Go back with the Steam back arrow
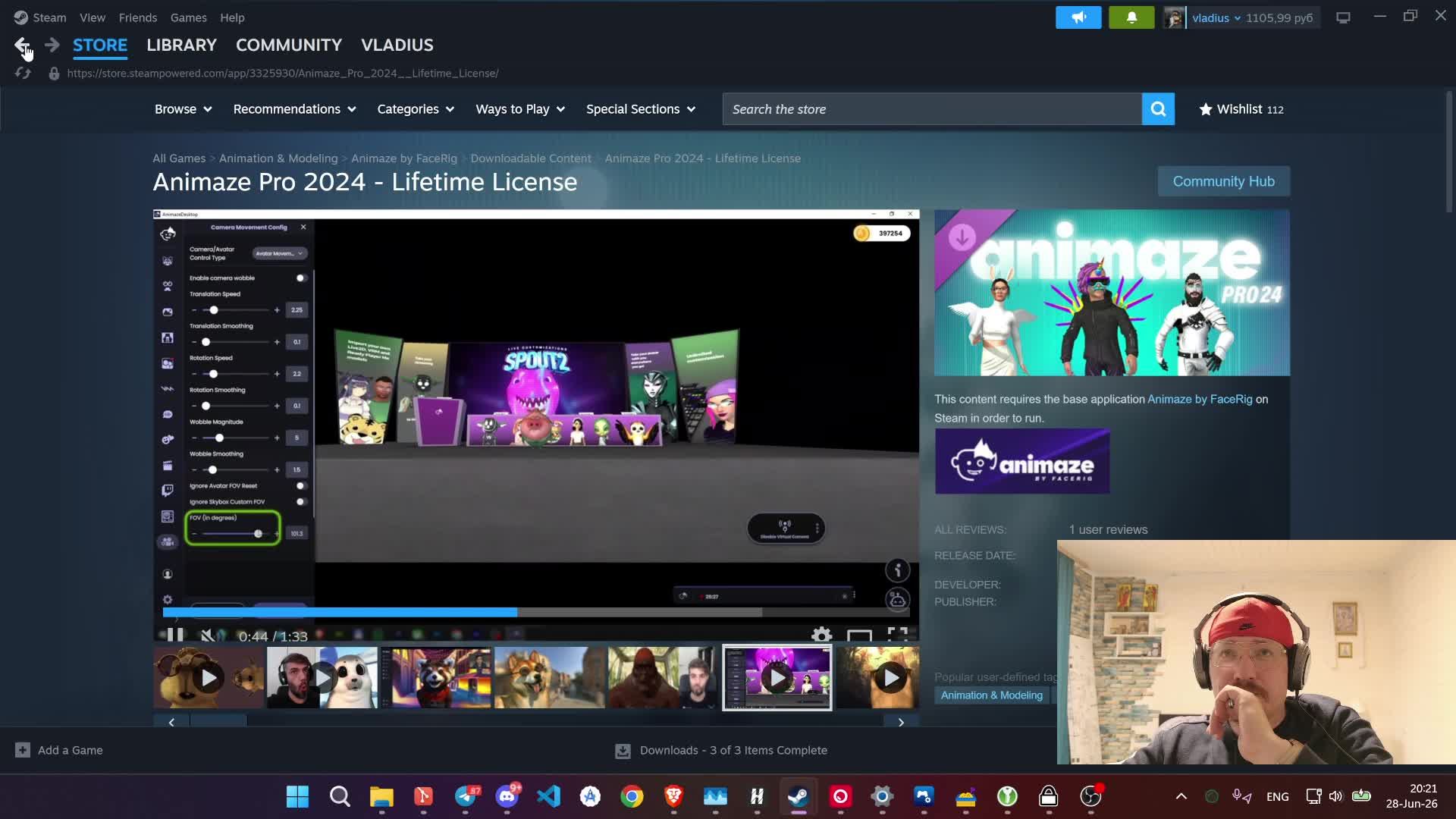The width and height of the screenshot is (1456, 819). pos(23,45)
